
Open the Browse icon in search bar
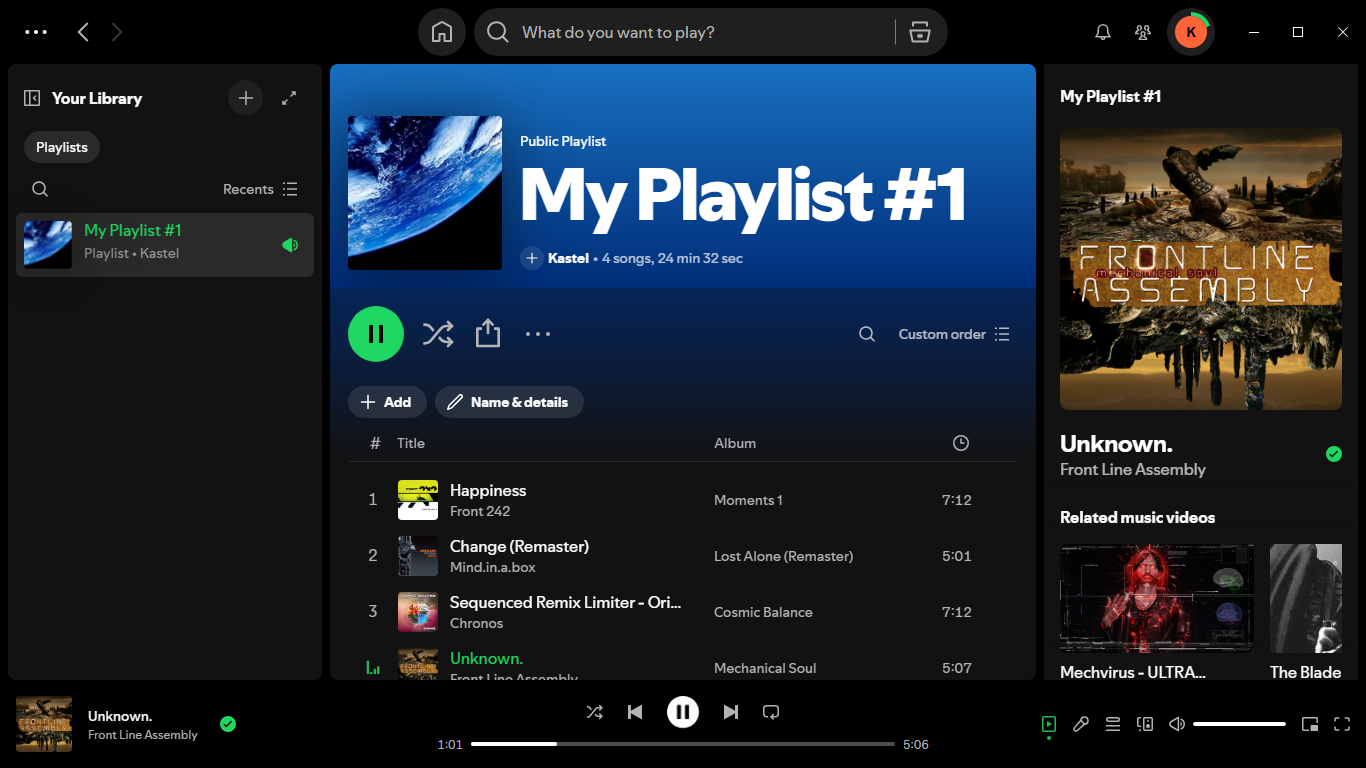tap(920, 32)
